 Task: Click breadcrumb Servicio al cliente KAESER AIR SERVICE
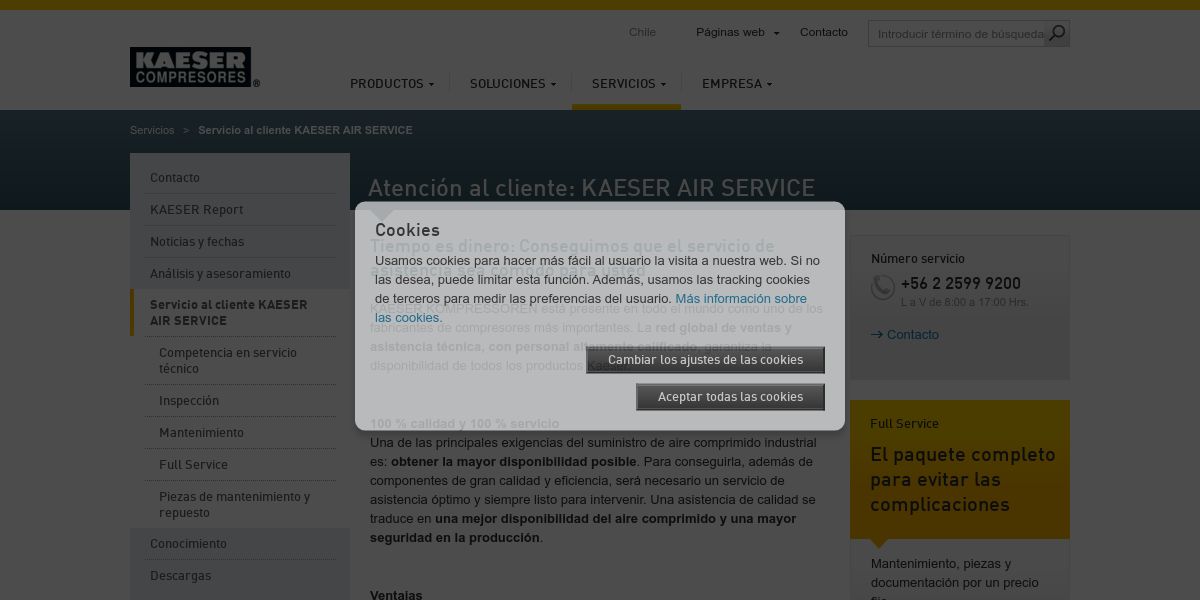(x=305, y=130)
